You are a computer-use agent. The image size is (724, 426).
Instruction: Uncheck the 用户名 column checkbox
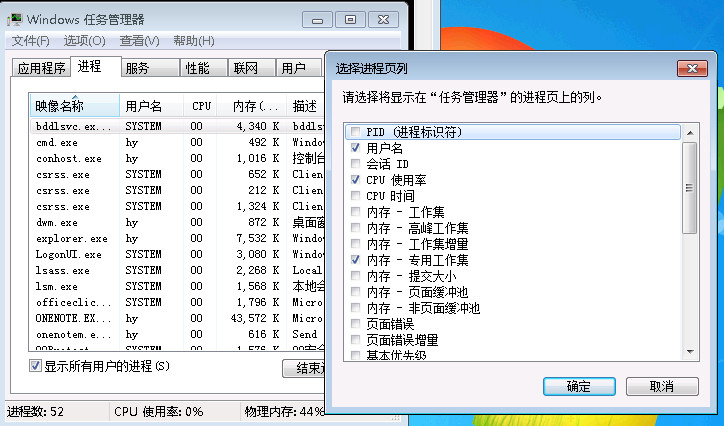point(355,148)
